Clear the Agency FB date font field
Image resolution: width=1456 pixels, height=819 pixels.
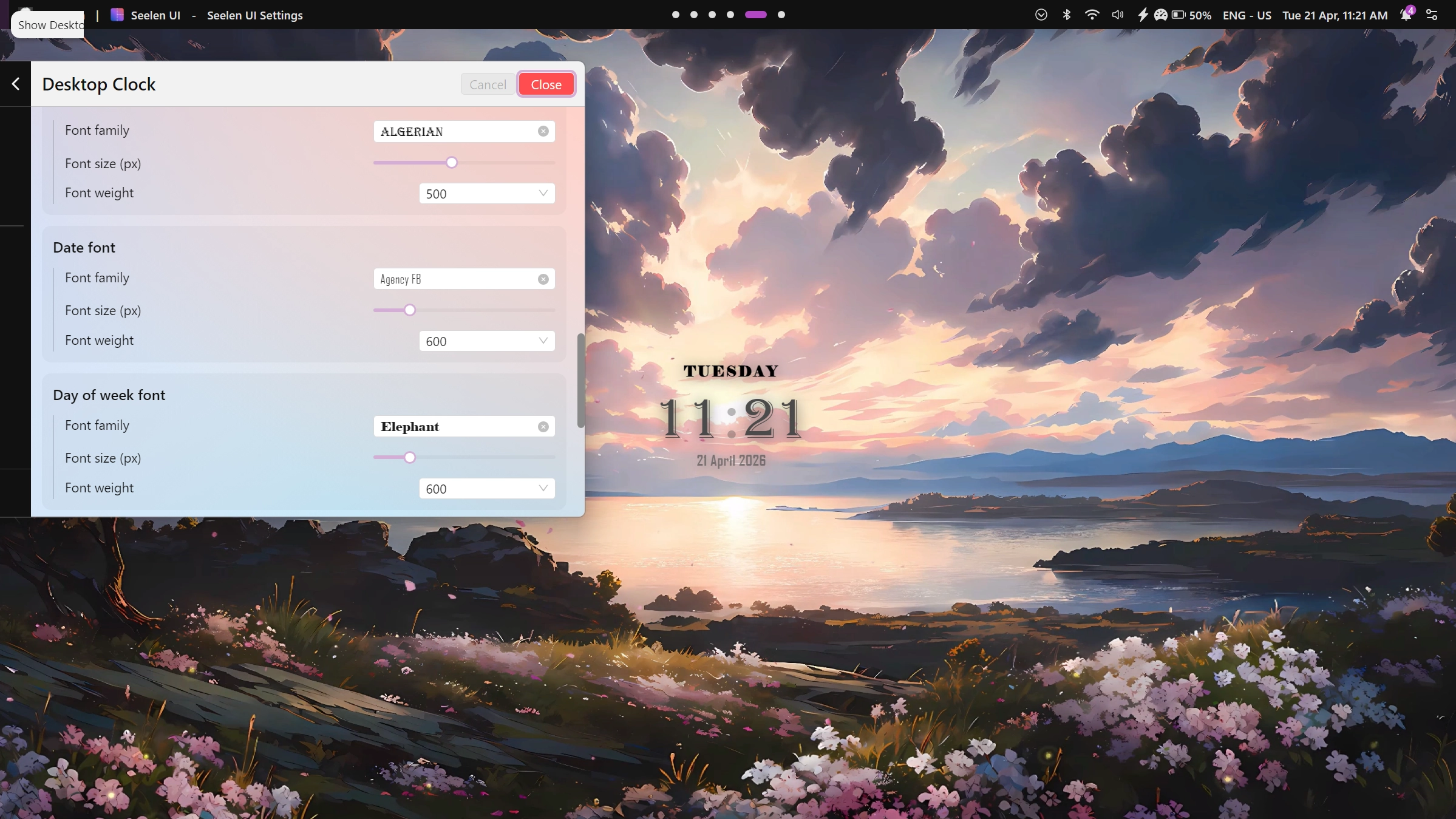543,279
